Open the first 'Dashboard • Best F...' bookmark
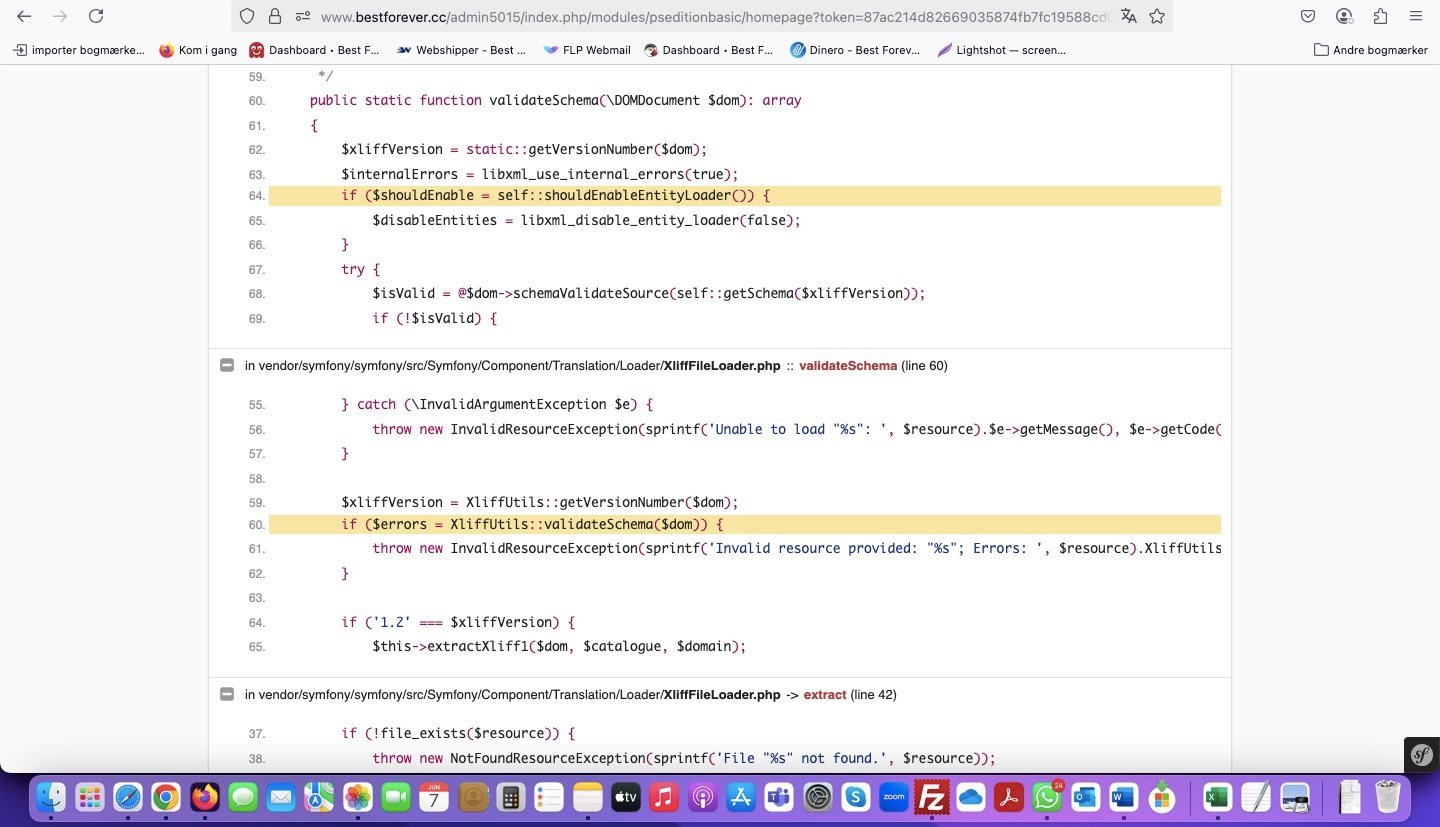 (314, 50)
